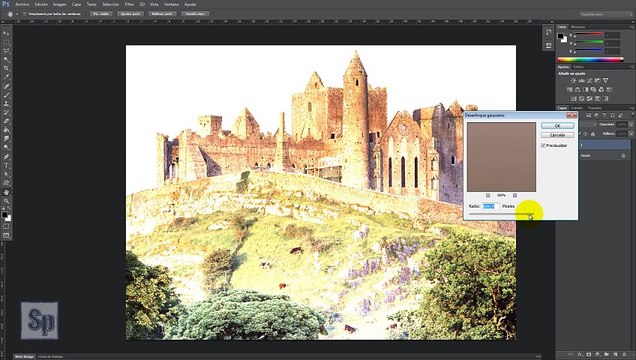Image resolution: width=636 pixels, height=360 pixels.
Task: Select the Quick Selection tool
Action: (6, 60)
